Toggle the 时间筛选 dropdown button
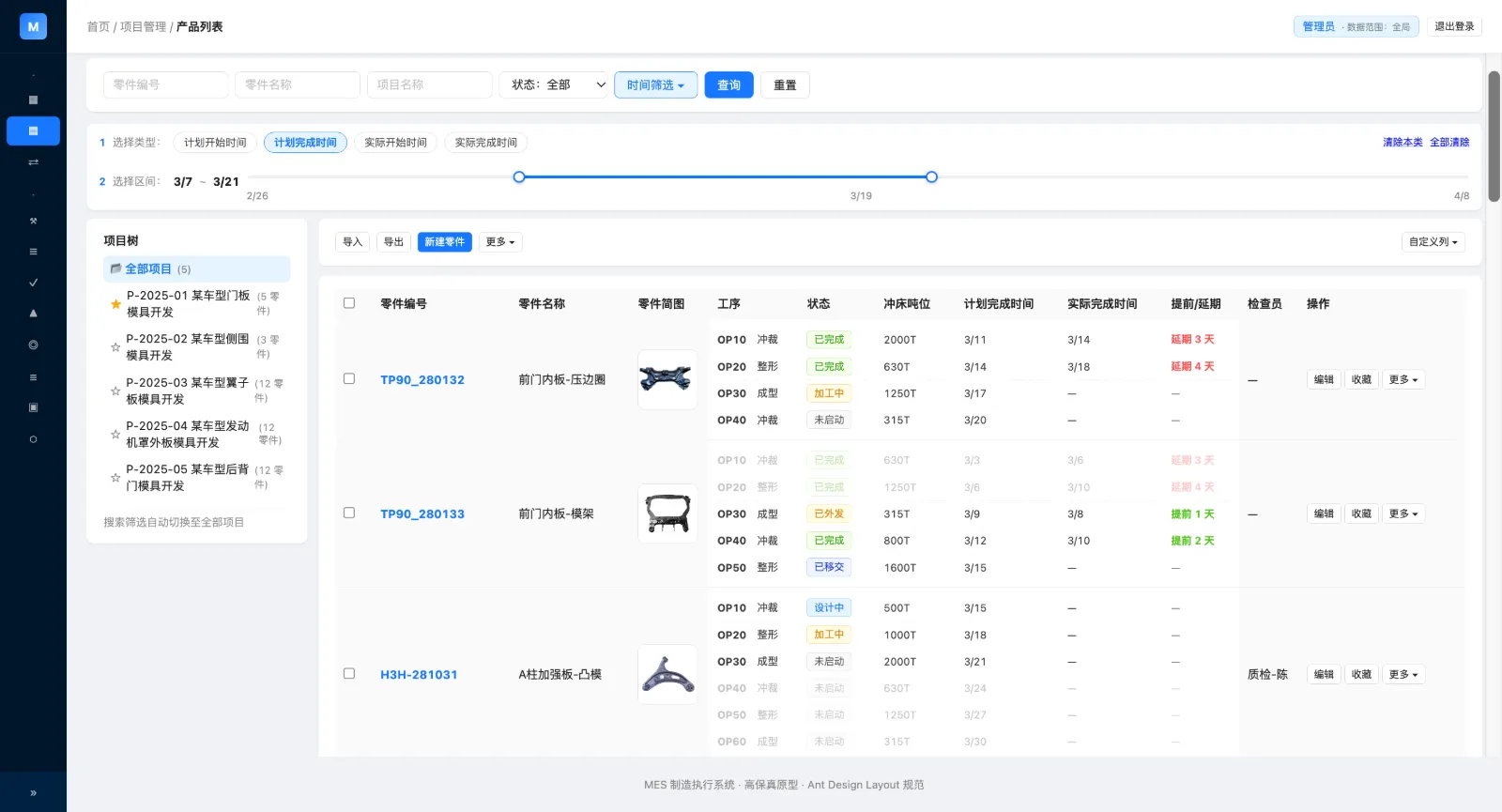 coord(655,84)
